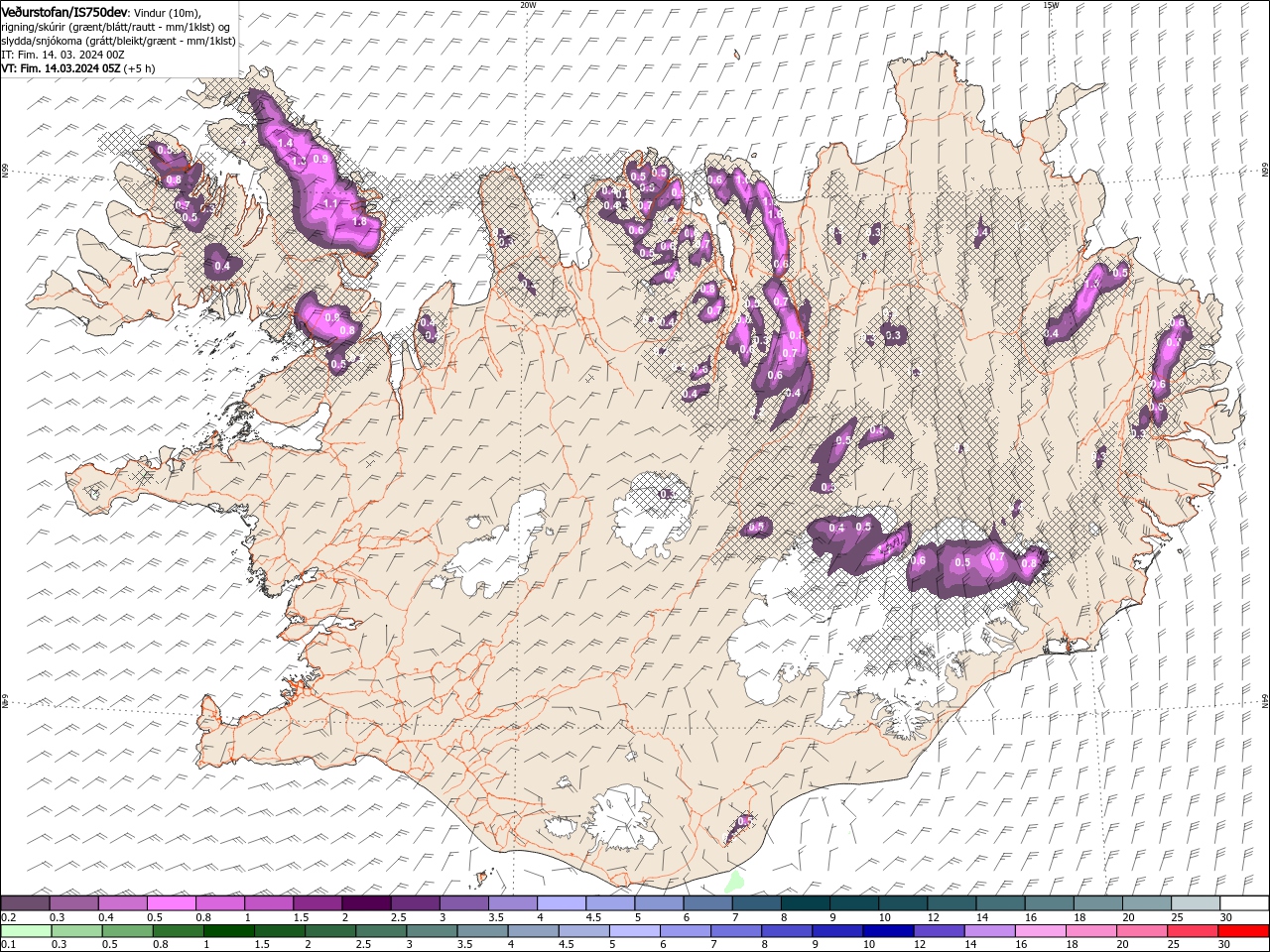The width and height of the screenshot is (1270, 952).
Task: Pick the dark mauve 0.2 swatch, upper legend row
Action: [x=25, y=903]
